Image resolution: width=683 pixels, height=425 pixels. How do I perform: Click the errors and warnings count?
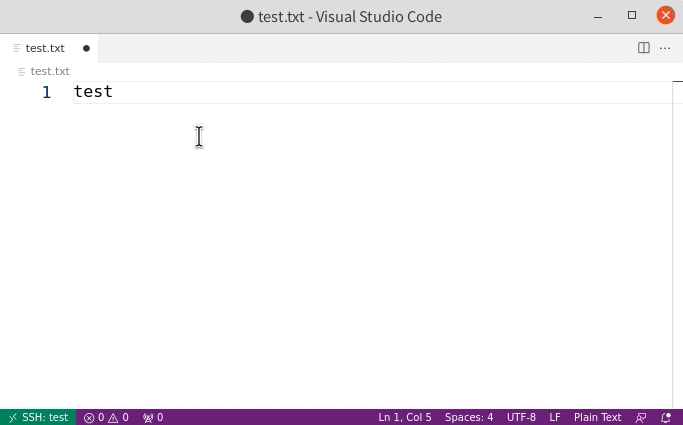(x=106, y=417)
